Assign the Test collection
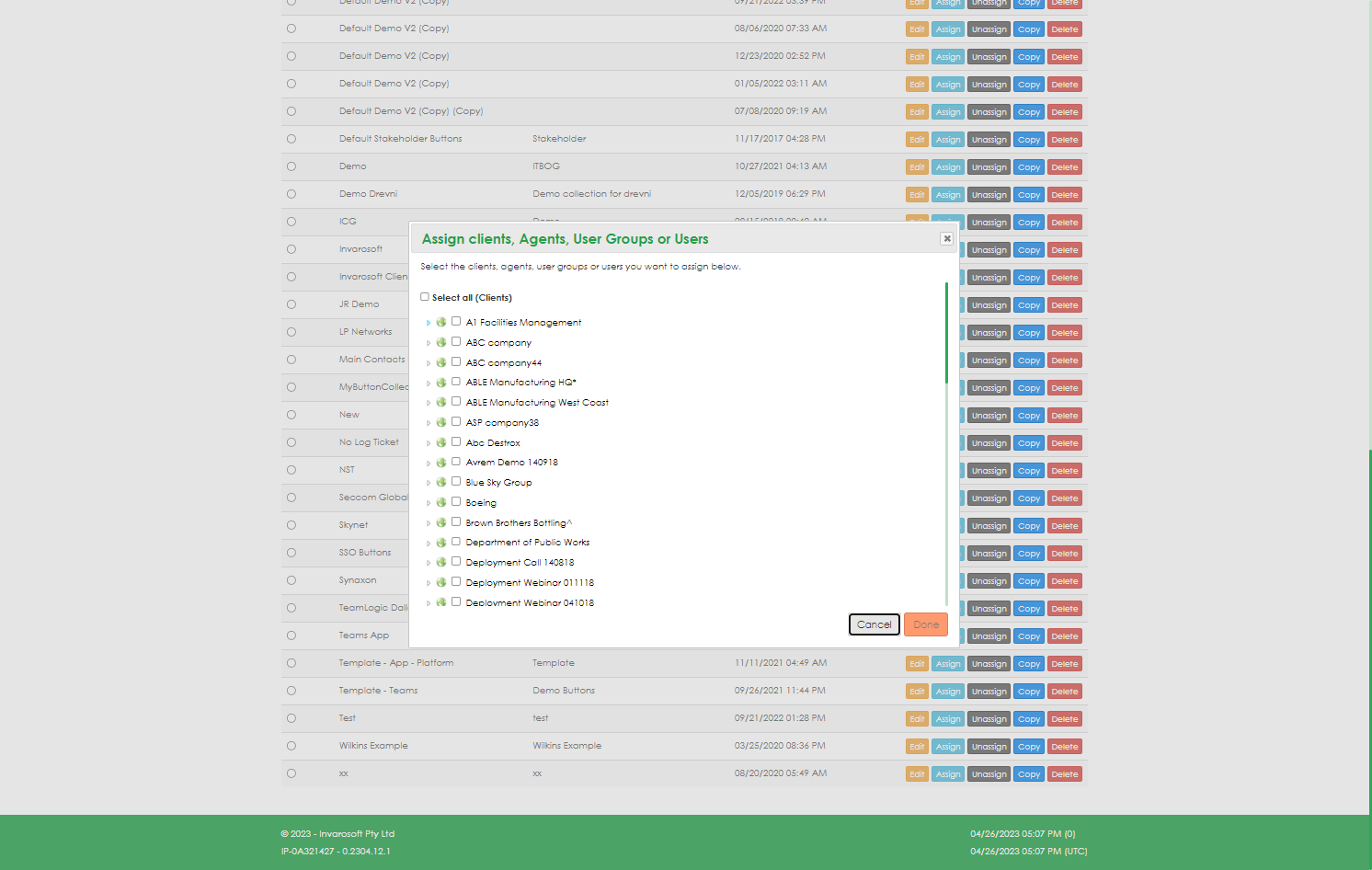 tap(948, 719)
